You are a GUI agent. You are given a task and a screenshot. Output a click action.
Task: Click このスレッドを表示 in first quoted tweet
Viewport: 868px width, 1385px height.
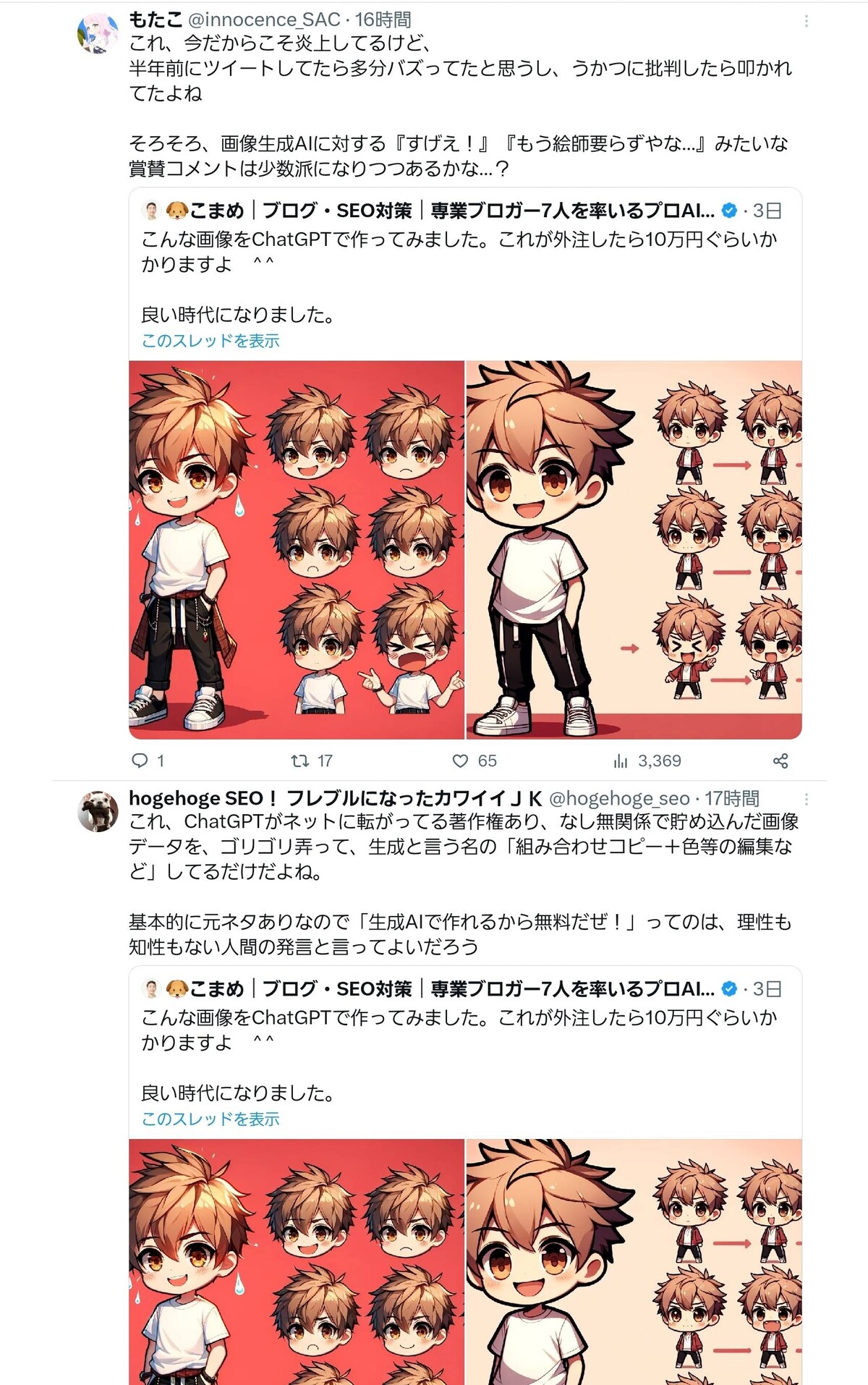pos(210,341)
